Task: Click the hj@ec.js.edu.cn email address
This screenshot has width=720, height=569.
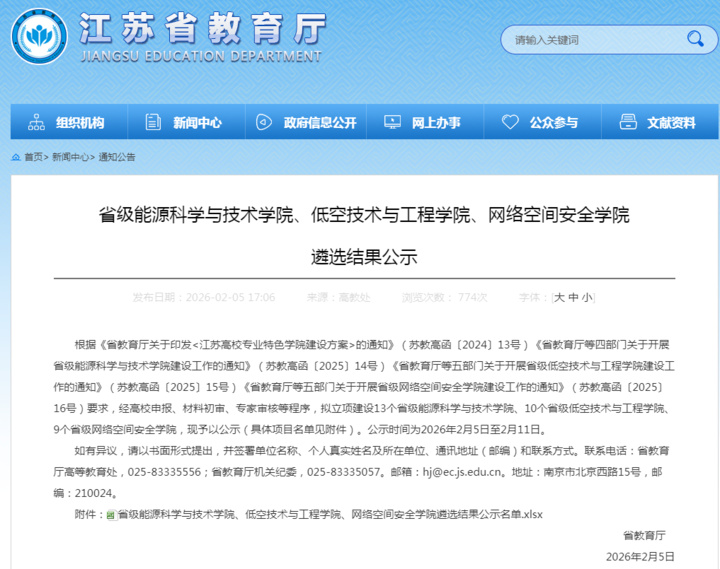Action: click(458, 471)
